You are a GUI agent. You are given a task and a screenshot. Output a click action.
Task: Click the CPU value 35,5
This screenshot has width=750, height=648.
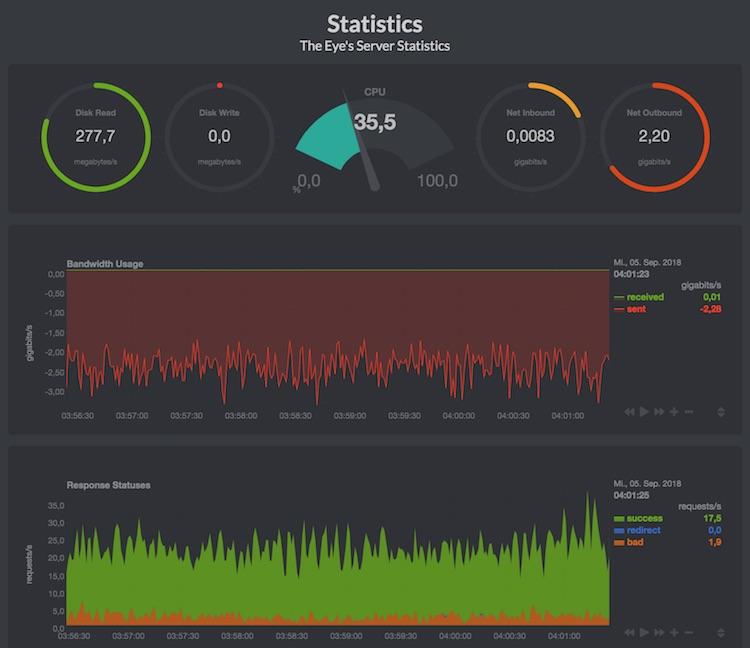pyautogui.click(x=375, y=122)
